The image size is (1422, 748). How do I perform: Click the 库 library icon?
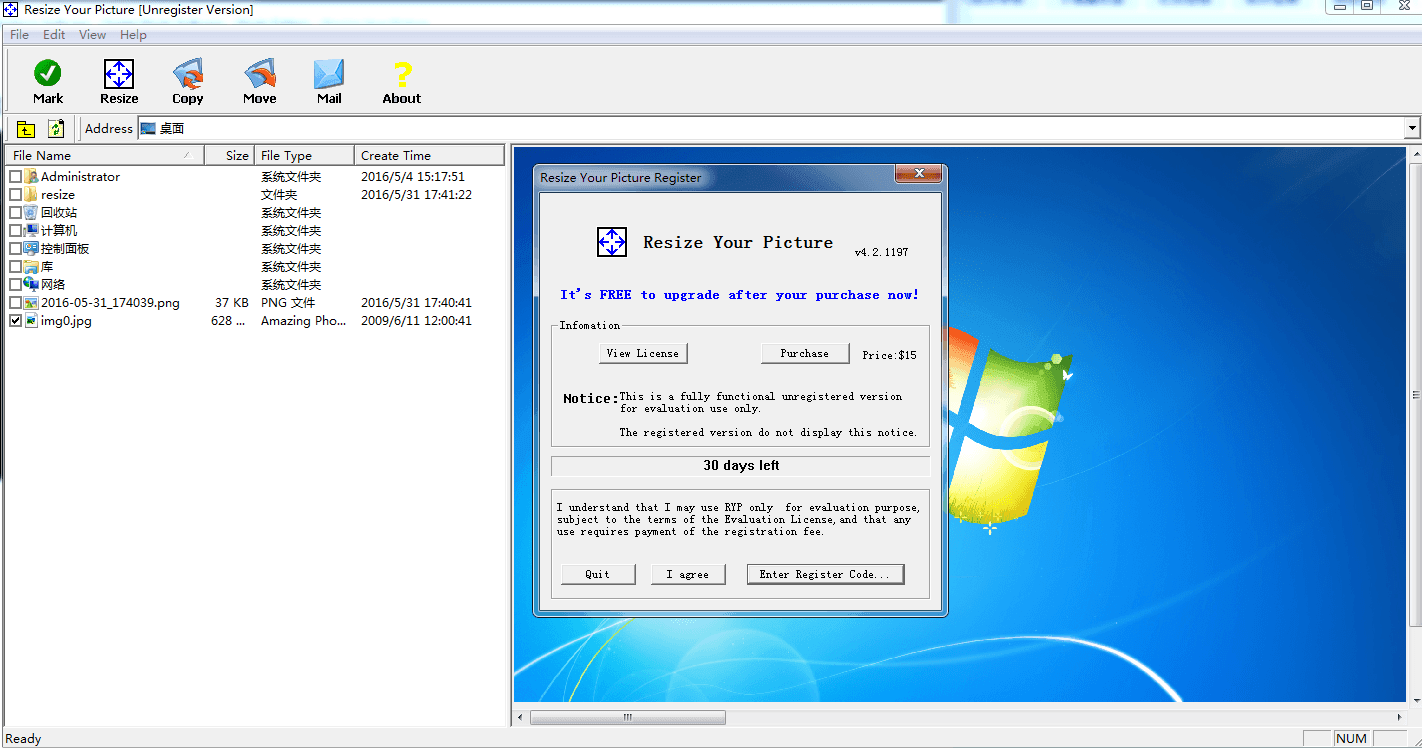tap(31, 267)
